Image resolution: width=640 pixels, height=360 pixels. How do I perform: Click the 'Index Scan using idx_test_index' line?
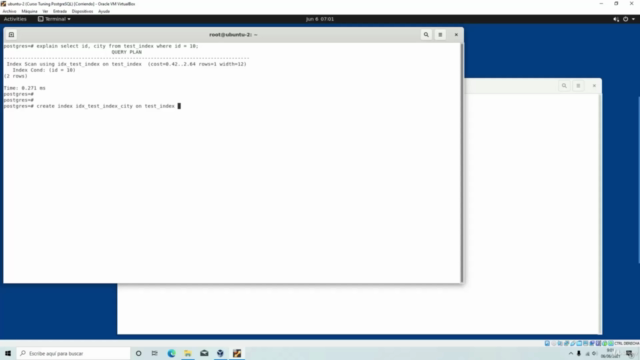point(127,64)
